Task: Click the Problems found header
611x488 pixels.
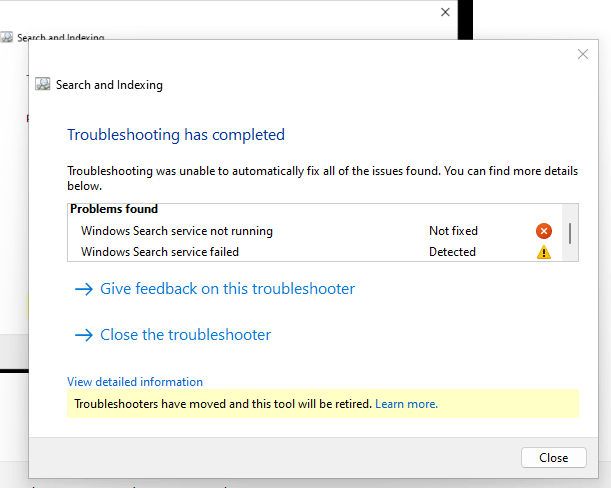Action: pos(114,209)
